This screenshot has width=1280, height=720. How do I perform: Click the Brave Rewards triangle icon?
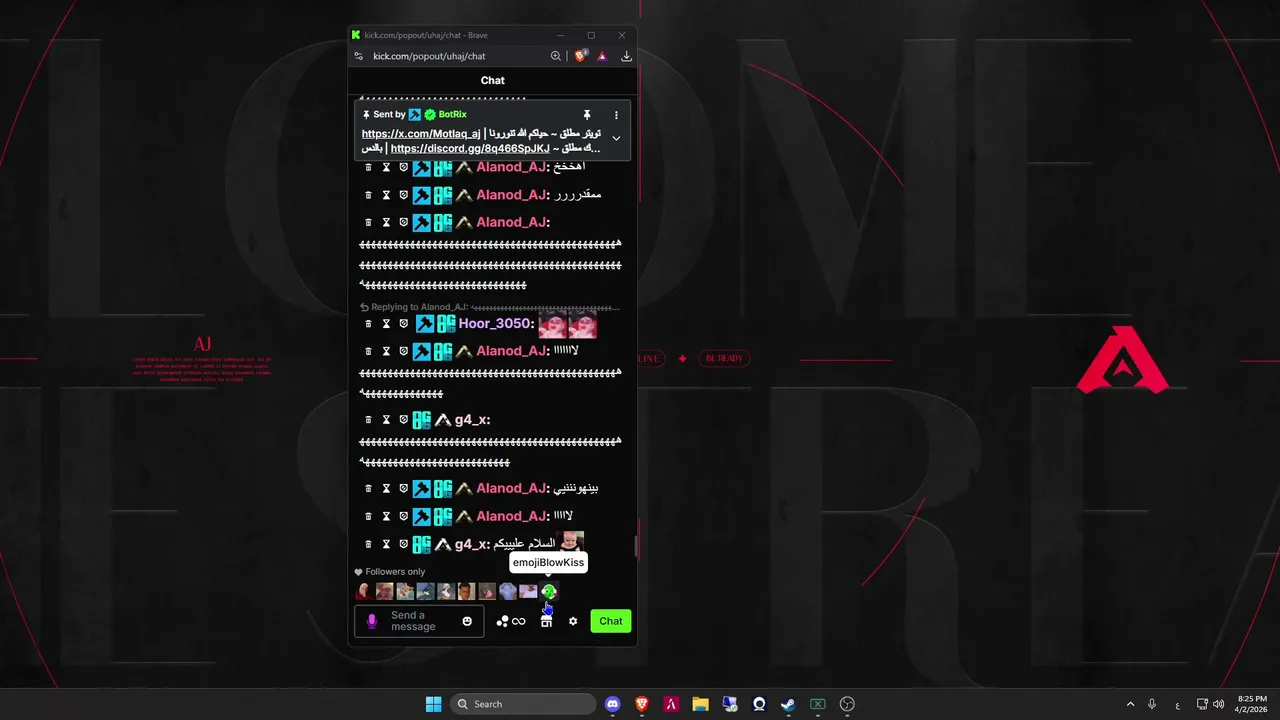602,56
